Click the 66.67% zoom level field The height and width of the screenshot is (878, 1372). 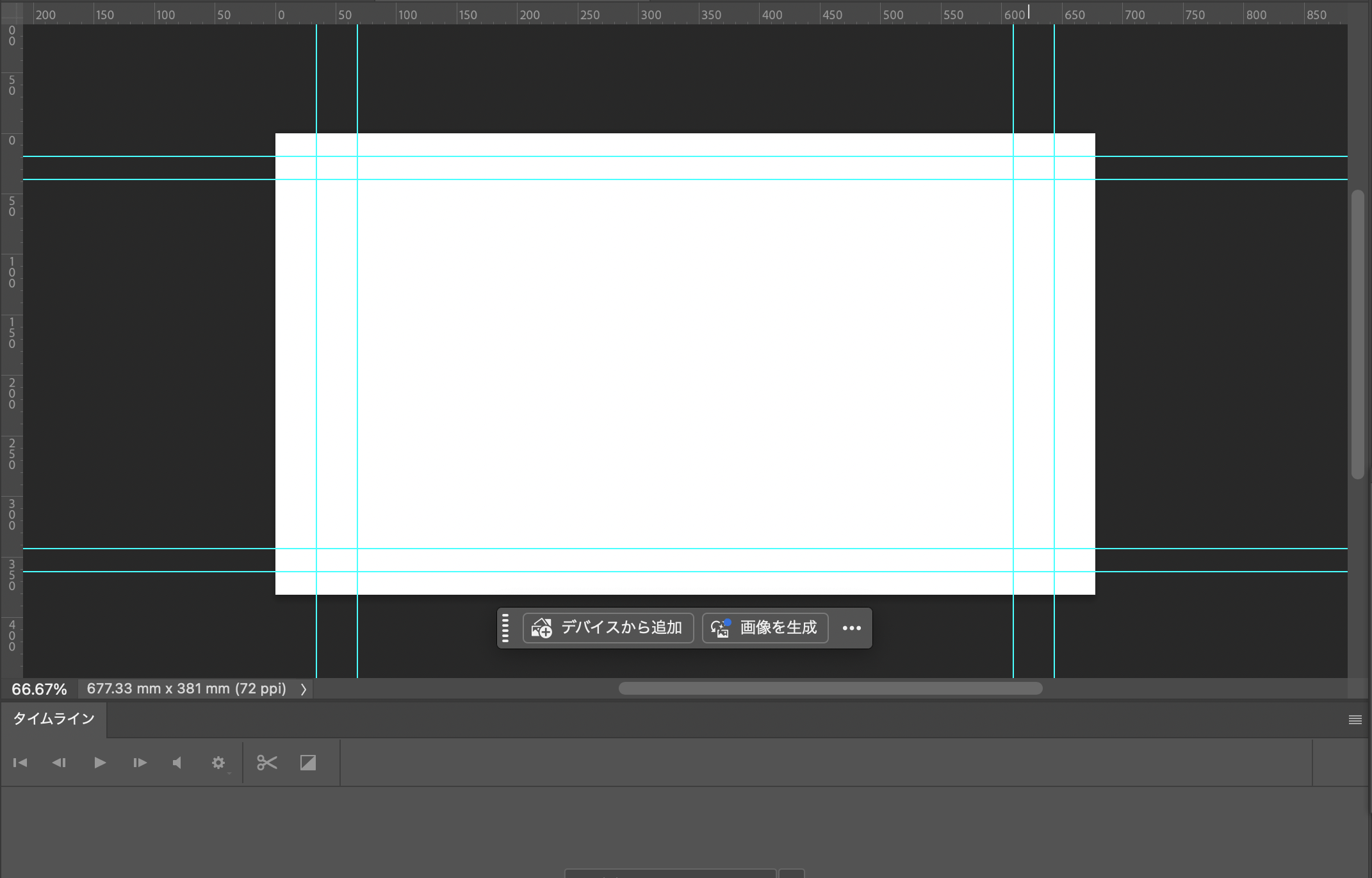click(x=39, y=690)
